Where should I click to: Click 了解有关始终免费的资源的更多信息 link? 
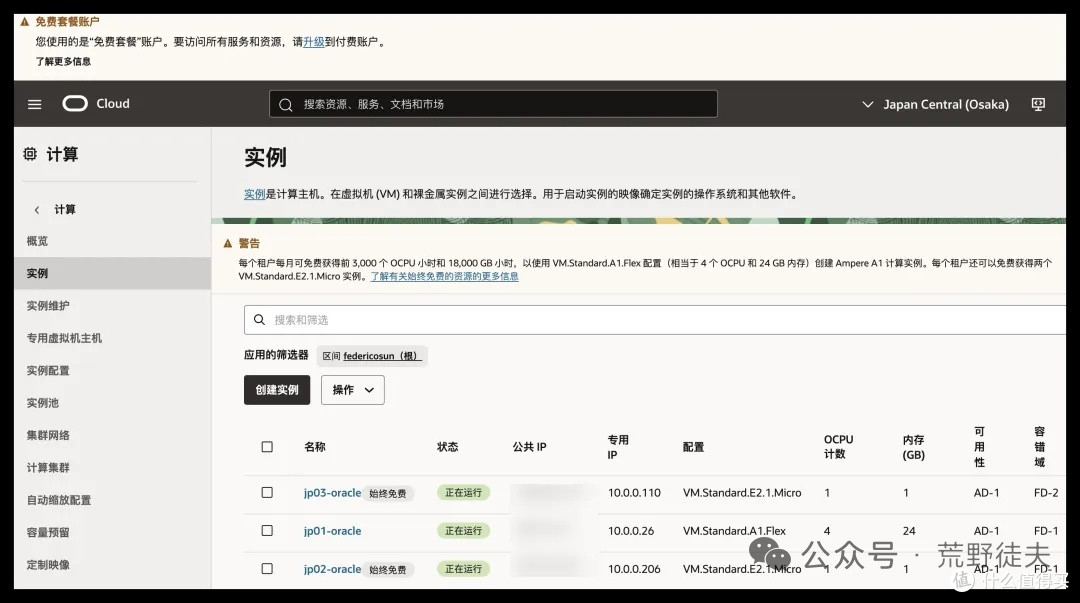click(x=444, y=276)
